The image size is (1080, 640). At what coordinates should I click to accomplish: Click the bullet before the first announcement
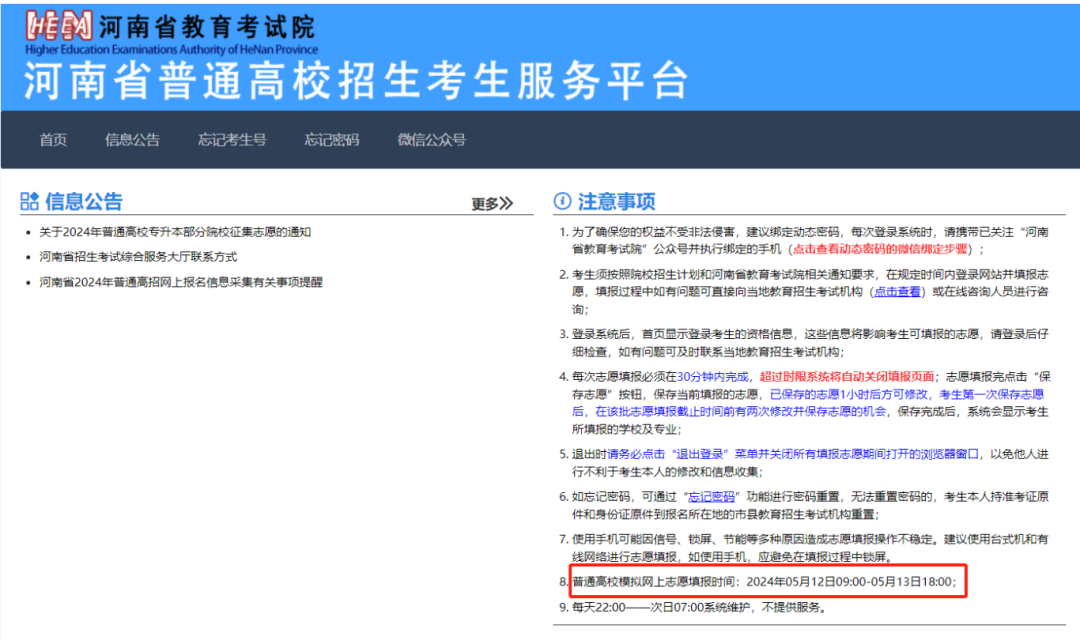tap(28, 232)
